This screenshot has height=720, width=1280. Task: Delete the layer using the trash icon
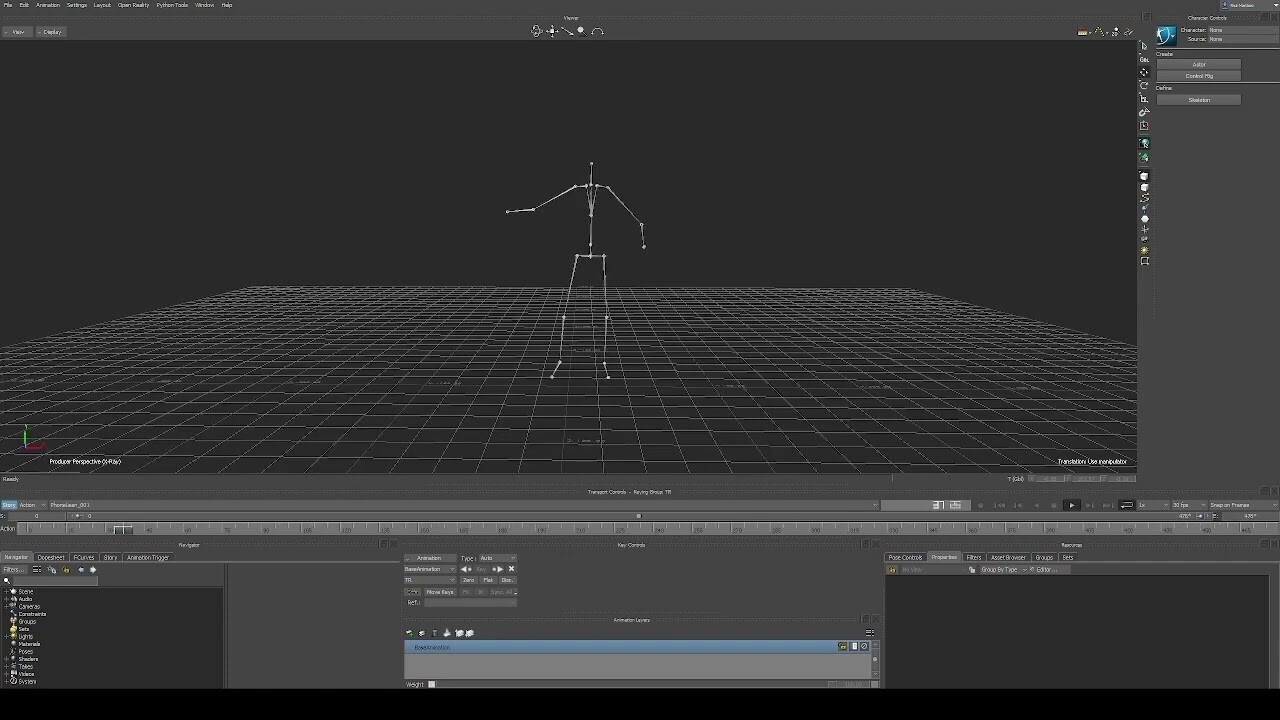click(434, 632)
